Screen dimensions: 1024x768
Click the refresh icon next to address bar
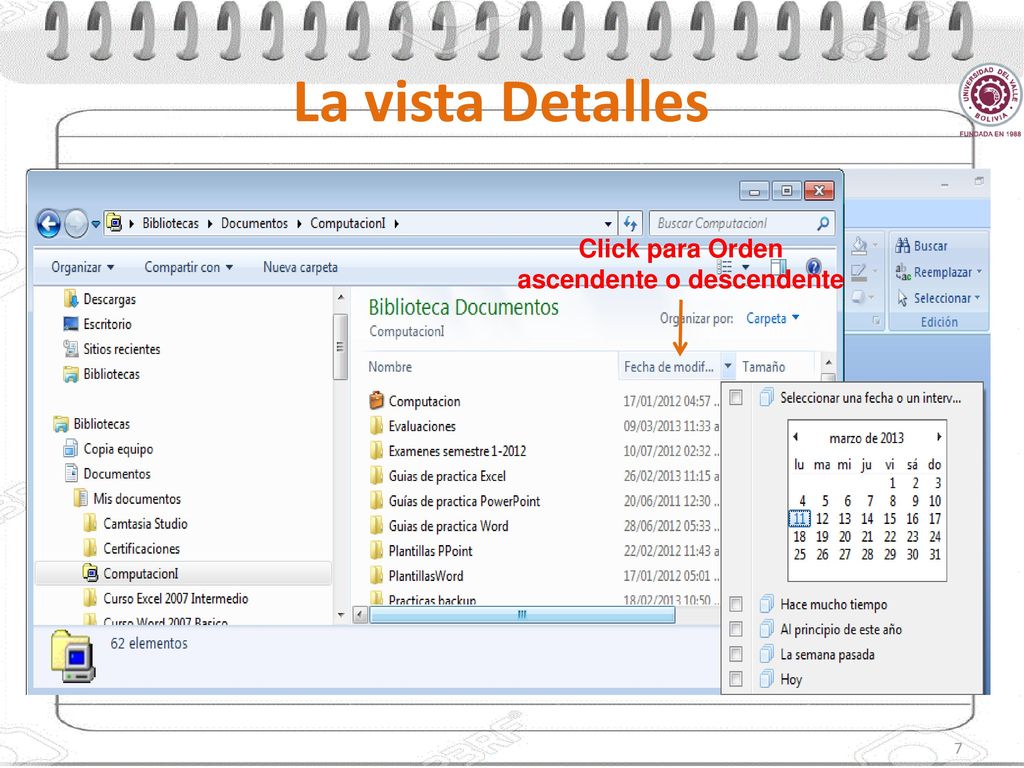click(x=631, y=224)
